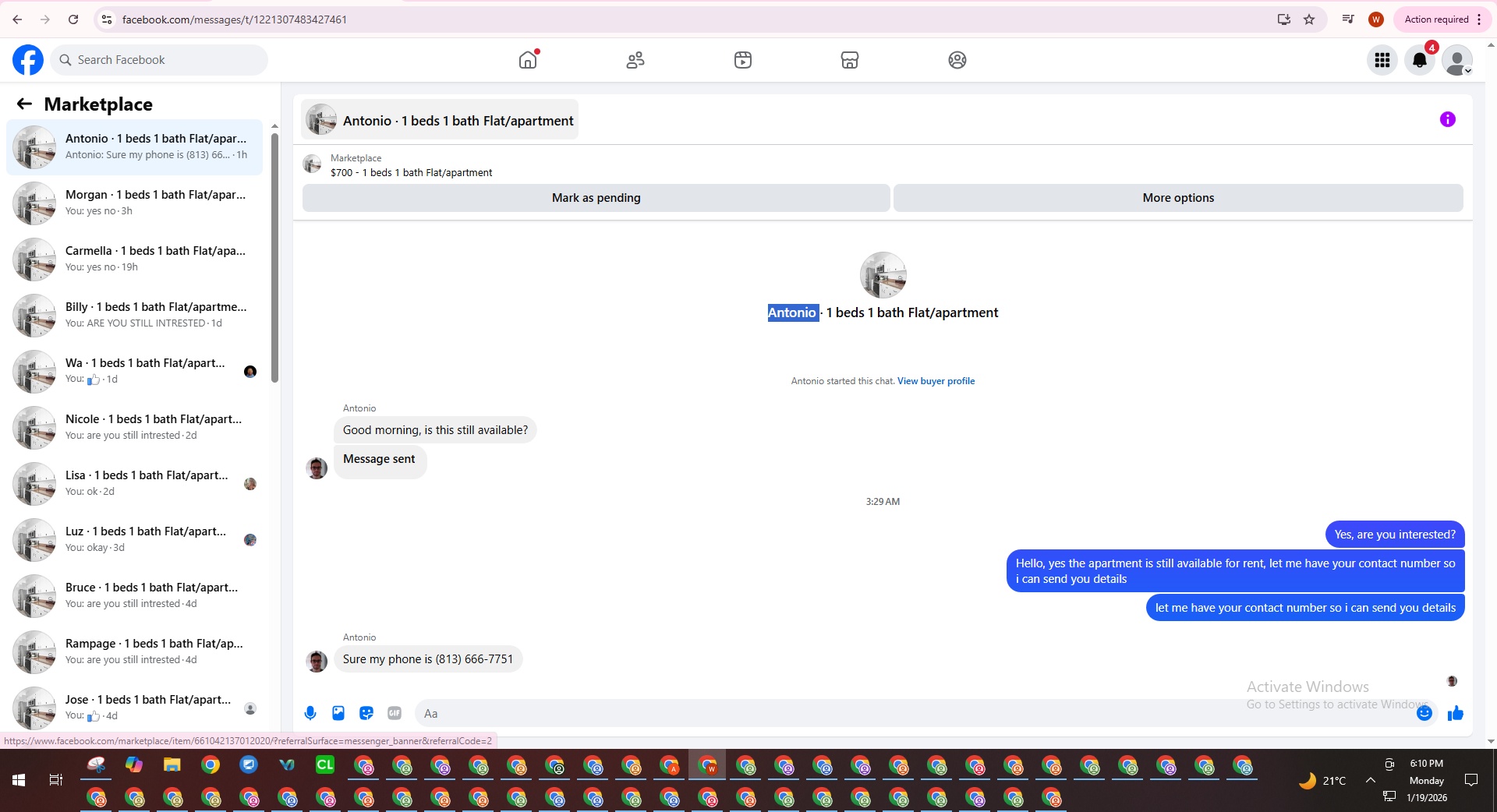Click the back arrow beside Marketplace
The image size is (1497, 812).
click(25, 104)
